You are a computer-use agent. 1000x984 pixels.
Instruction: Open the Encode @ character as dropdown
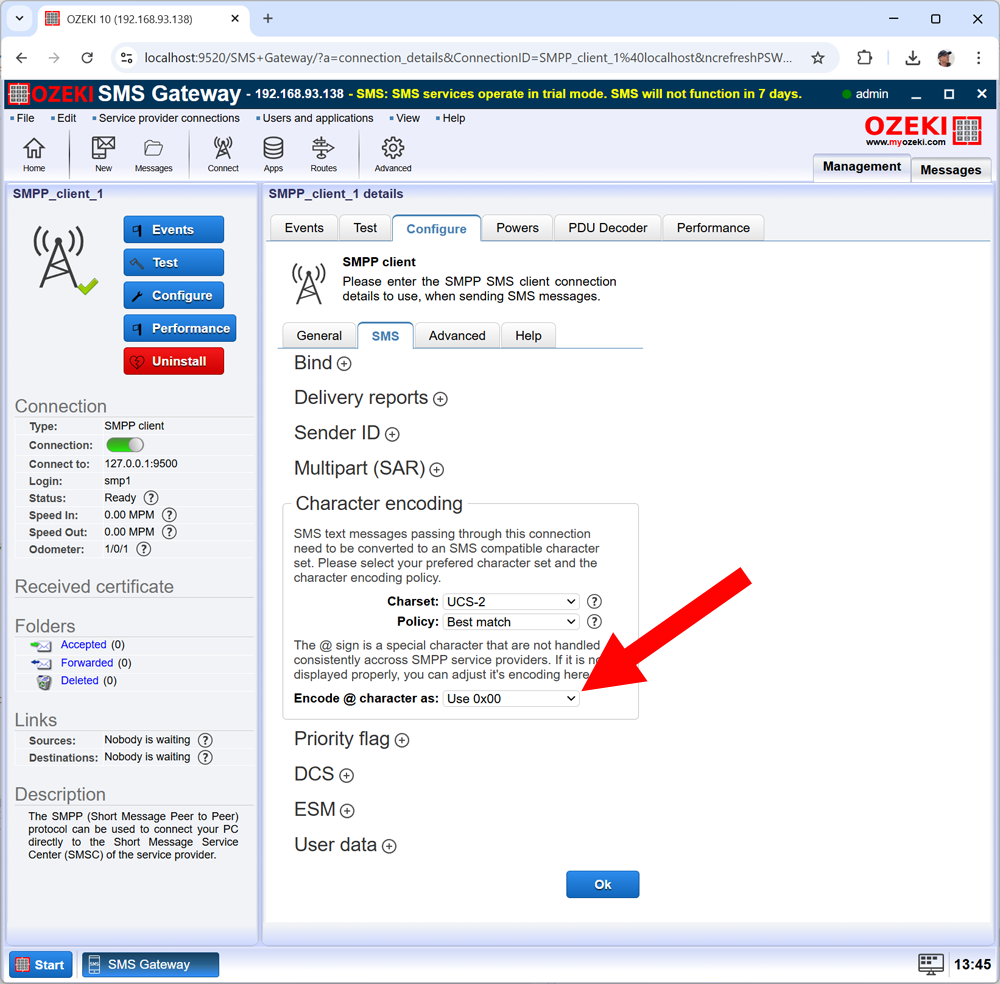[511, 698]
